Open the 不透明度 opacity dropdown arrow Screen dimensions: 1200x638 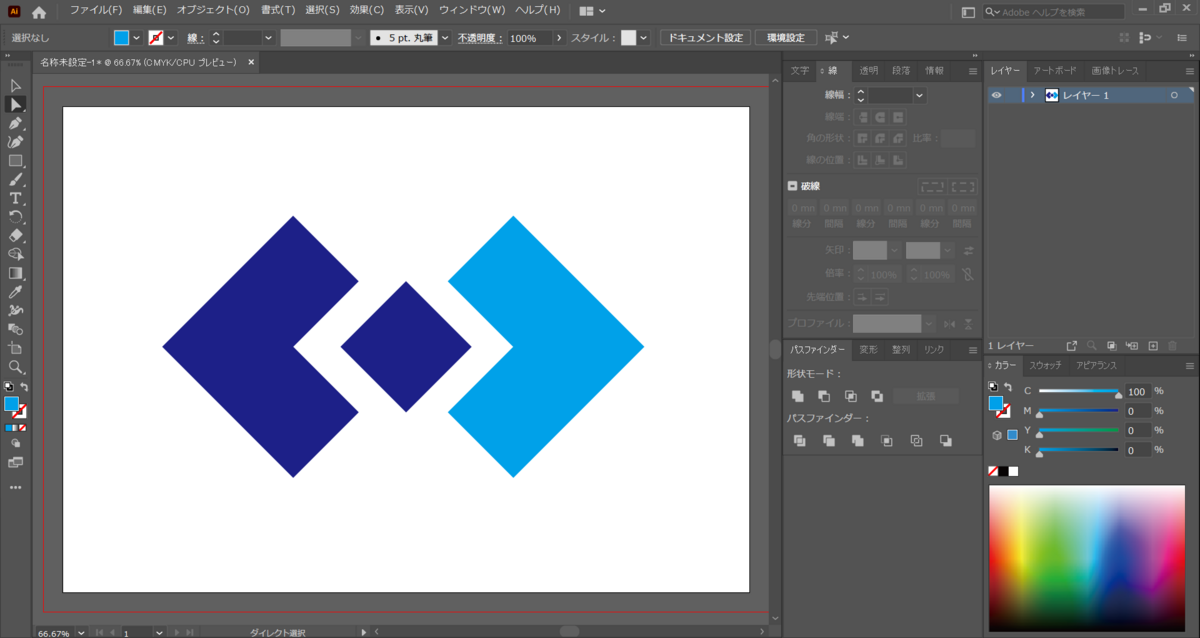[x=557, y=38]
